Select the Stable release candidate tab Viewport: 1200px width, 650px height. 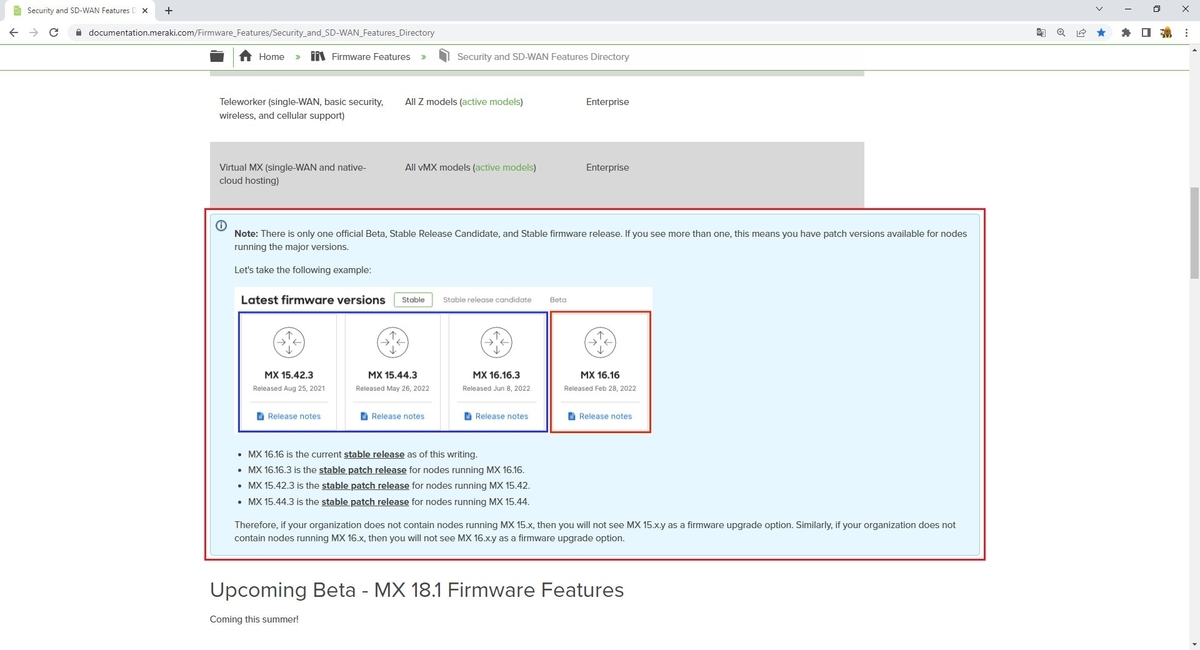487,300
